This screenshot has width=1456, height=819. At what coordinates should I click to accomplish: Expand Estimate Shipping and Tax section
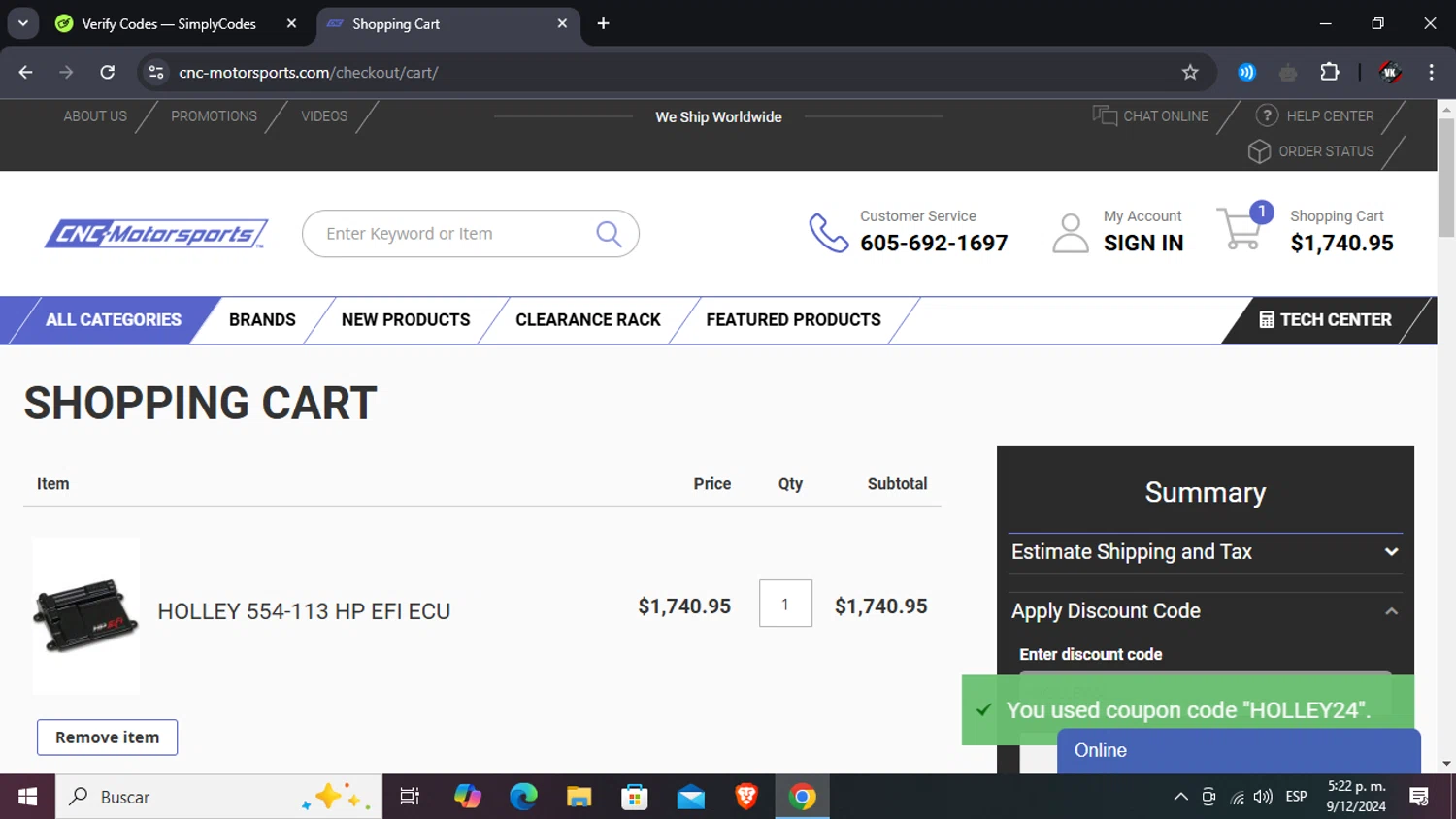coord(1205,551)
